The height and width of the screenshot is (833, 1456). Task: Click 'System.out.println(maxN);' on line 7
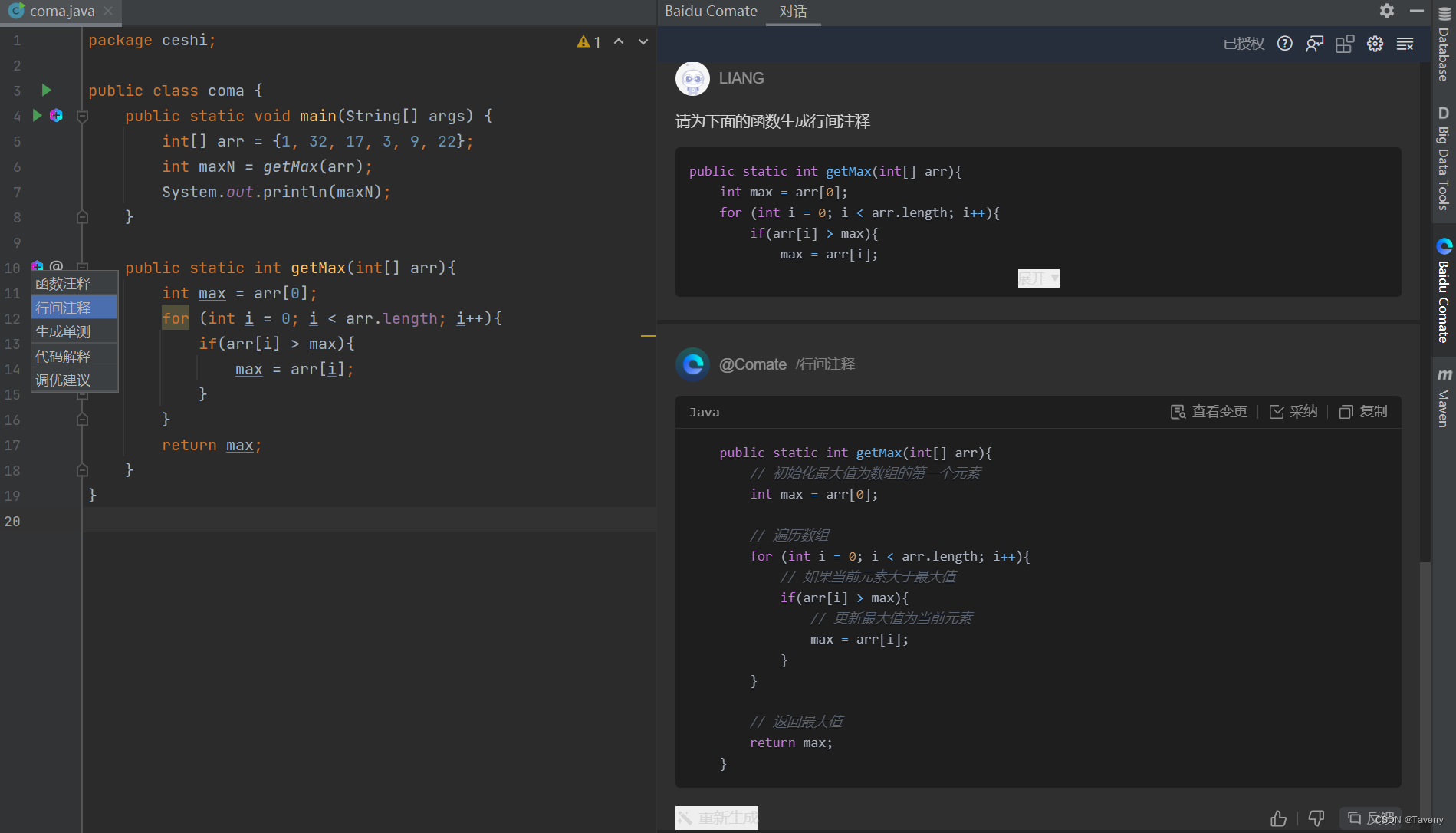click(276, 192)
